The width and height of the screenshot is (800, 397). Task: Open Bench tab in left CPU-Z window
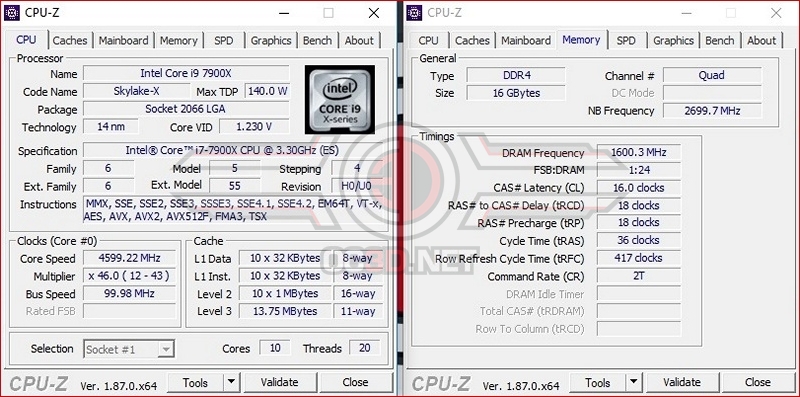(x=317, y=40)
